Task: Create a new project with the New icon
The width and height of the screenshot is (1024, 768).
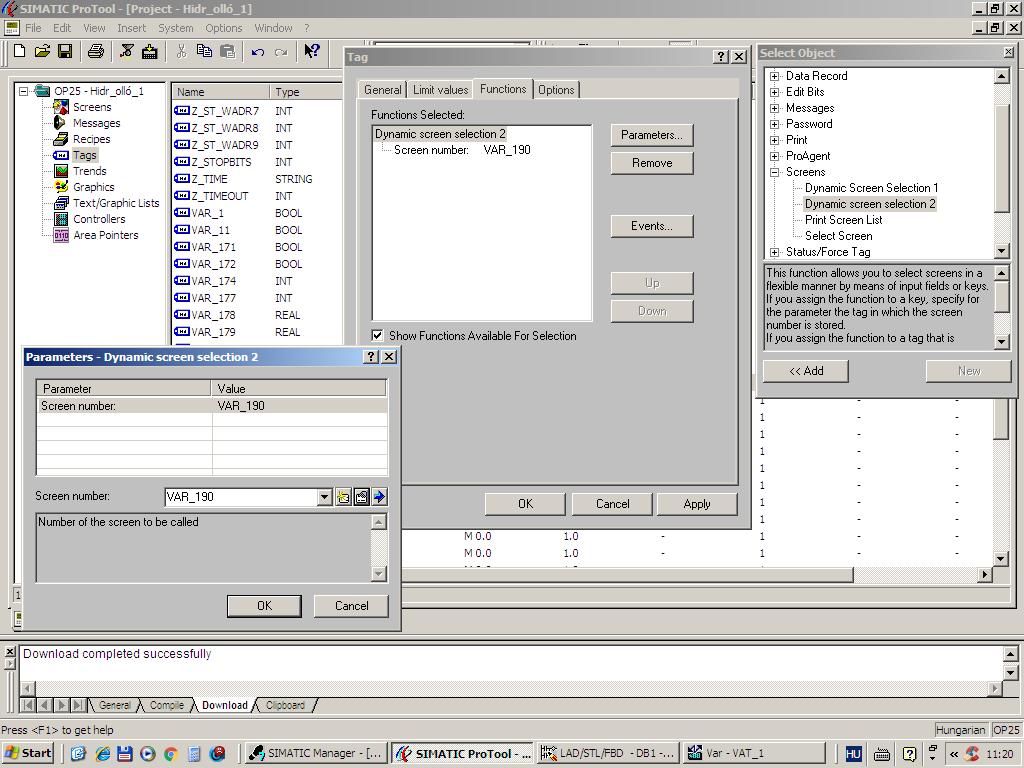Action: coord(20,52)
